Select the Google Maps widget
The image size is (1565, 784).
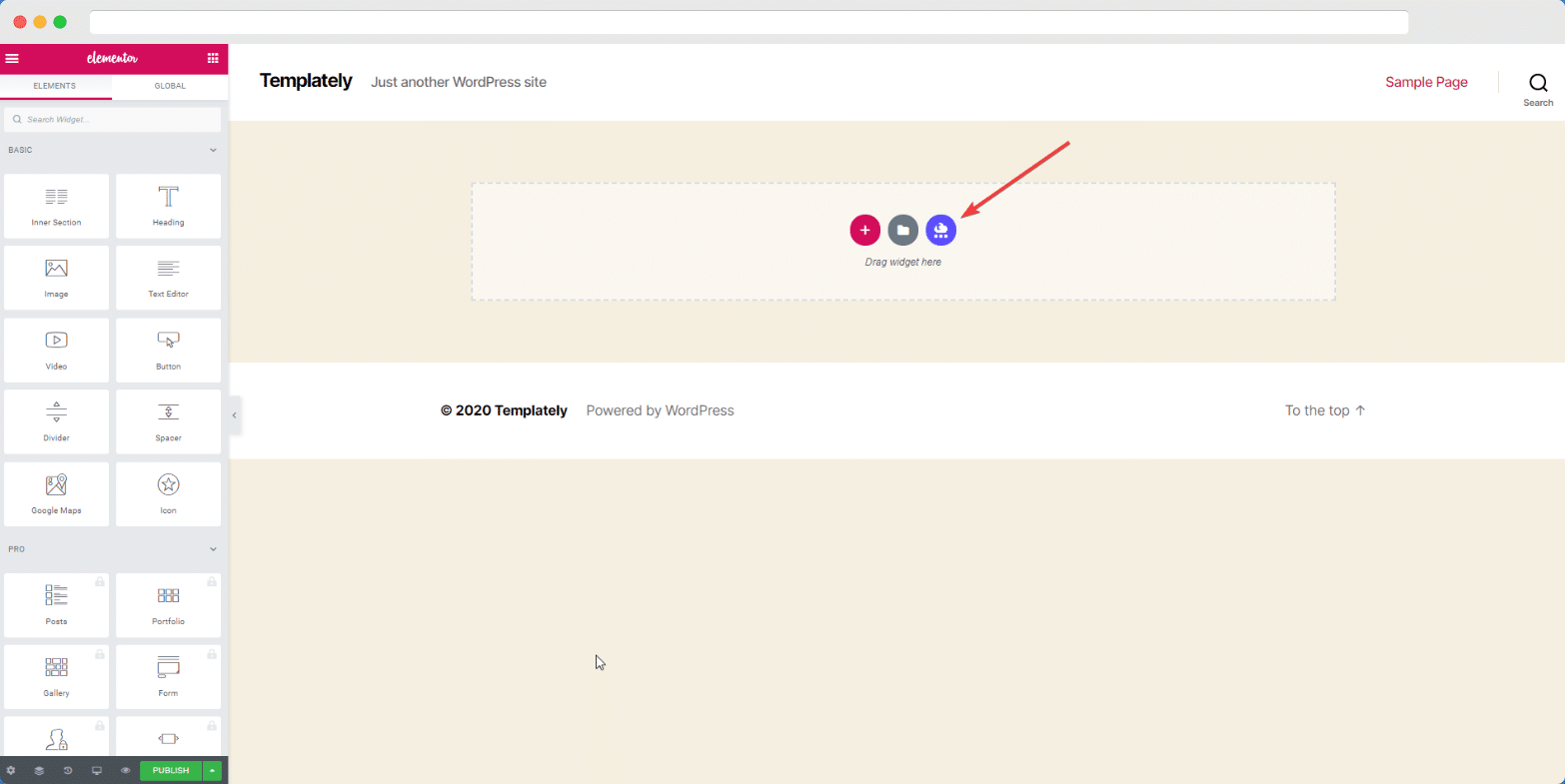tap(56, 493)
